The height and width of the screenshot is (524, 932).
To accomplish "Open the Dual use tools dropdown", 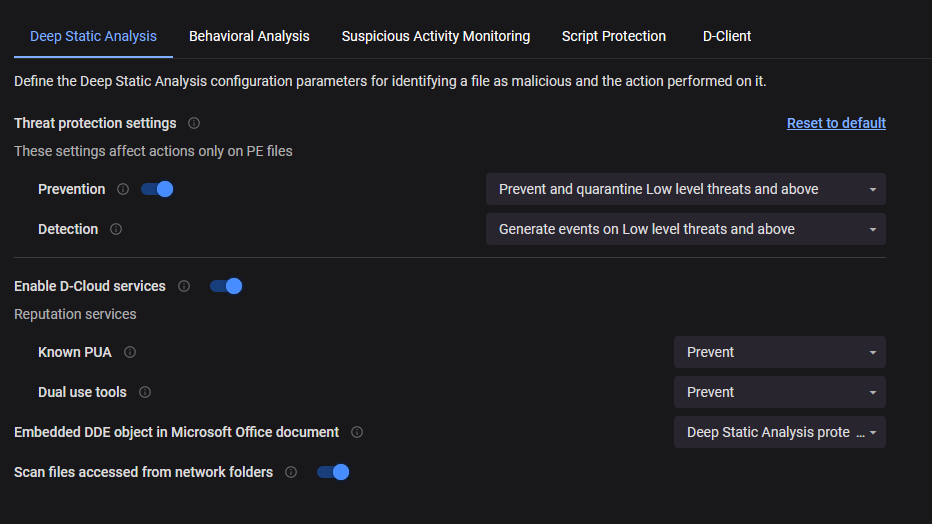I will pyautogui.click(x=779, y=392).
